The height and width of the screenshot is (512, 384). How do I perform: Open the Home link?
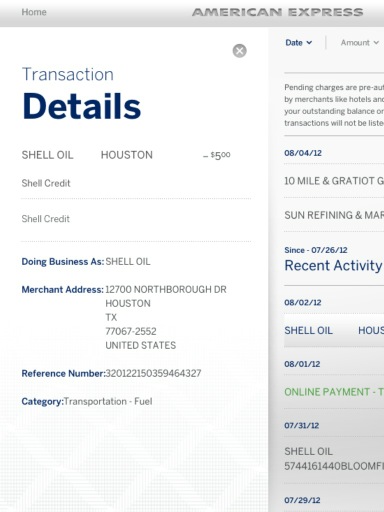pos(34,12)
